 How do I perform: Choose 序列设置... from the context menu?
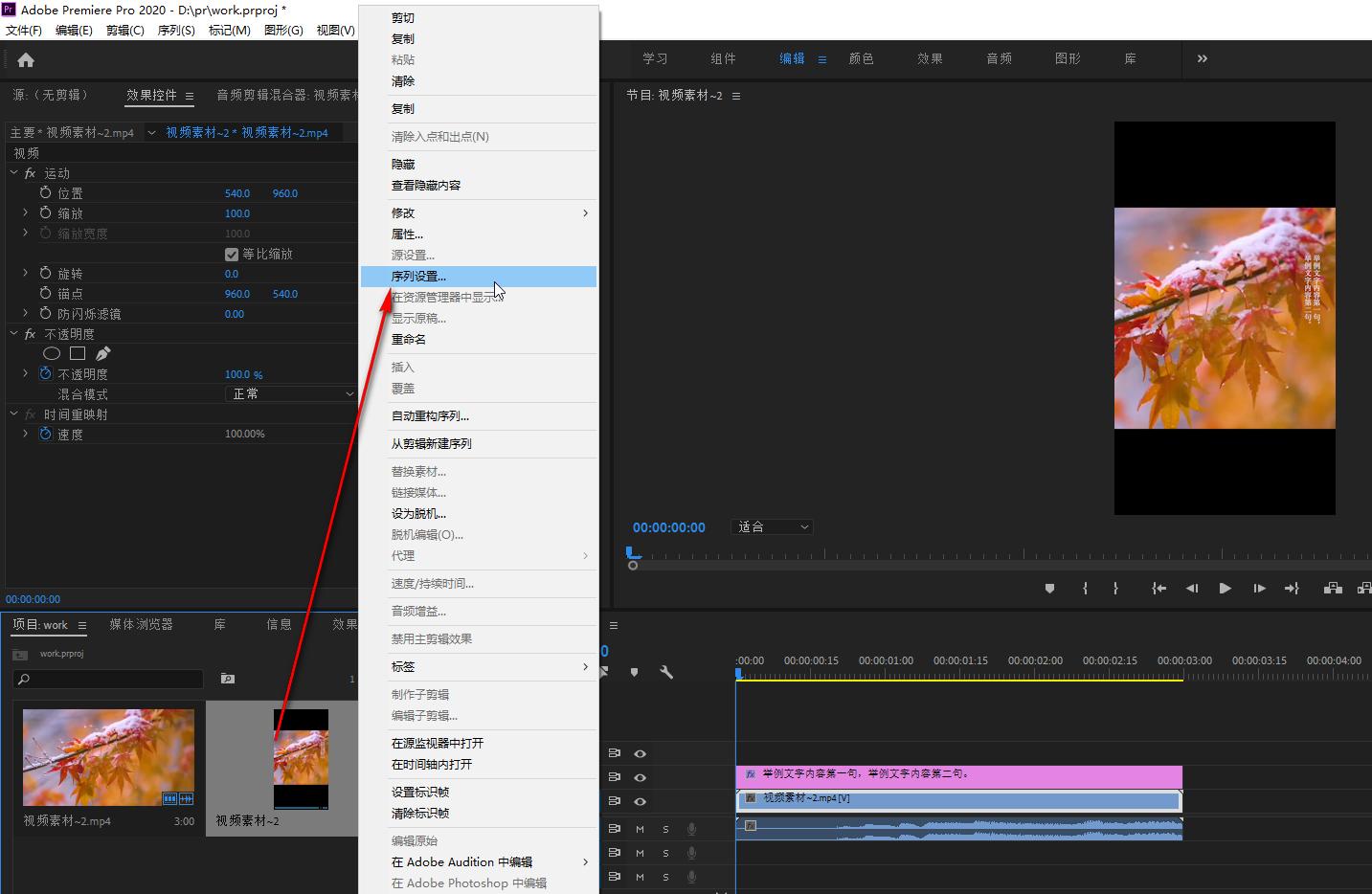pos(418,277)
